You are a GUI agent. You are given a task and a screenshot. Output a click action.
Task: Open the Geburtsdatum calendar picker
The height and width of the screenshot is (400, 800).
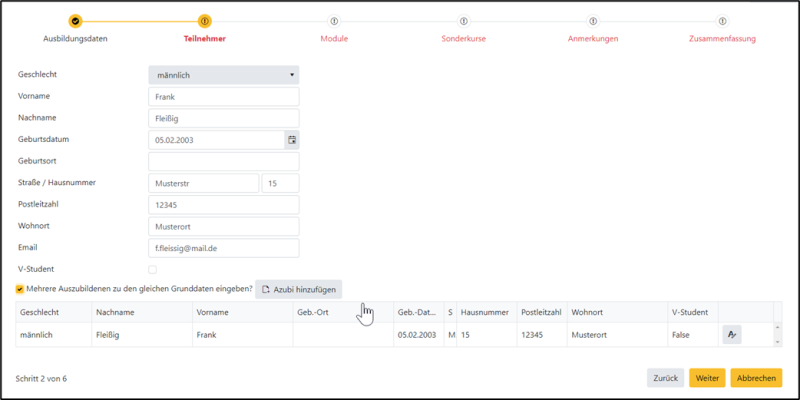(292, 140)
